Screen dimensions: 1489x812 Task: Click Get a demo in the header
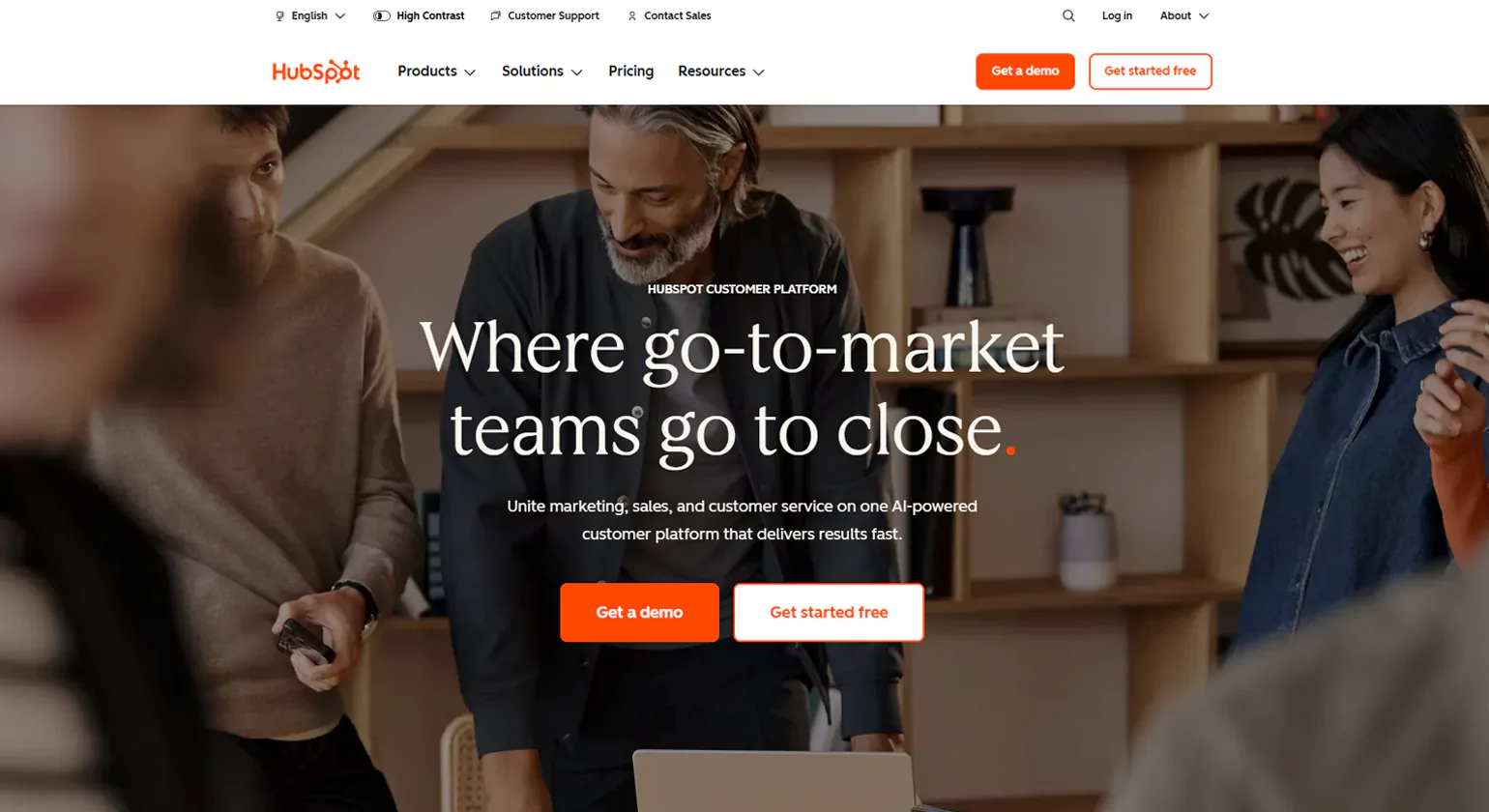[1025, 72]
